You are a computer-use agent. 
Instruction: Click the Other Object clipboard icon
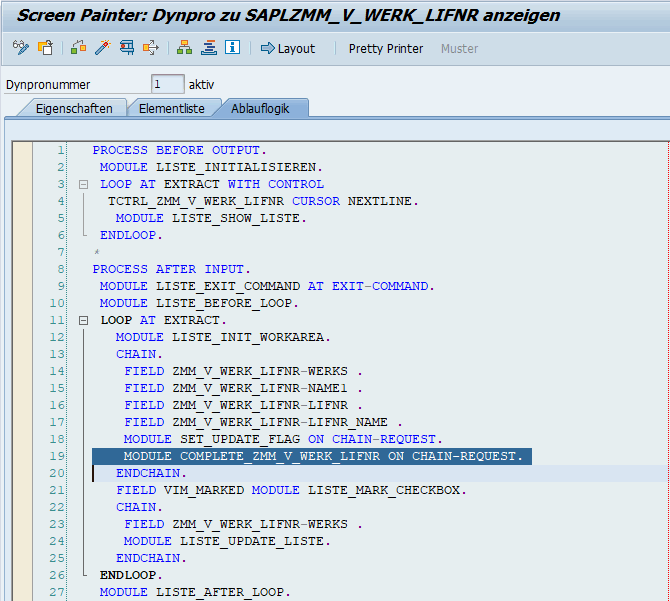coord(45,47)
